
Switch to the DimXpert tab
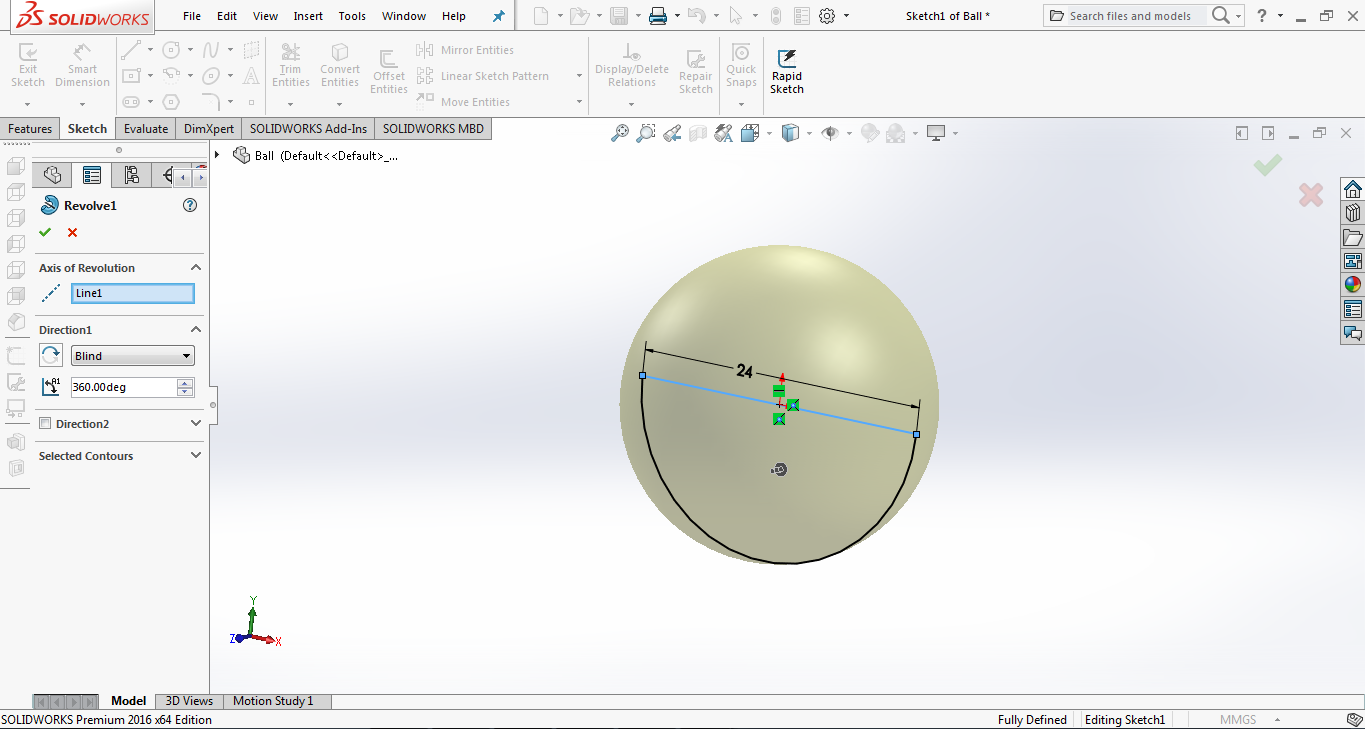tap(209, 128)
